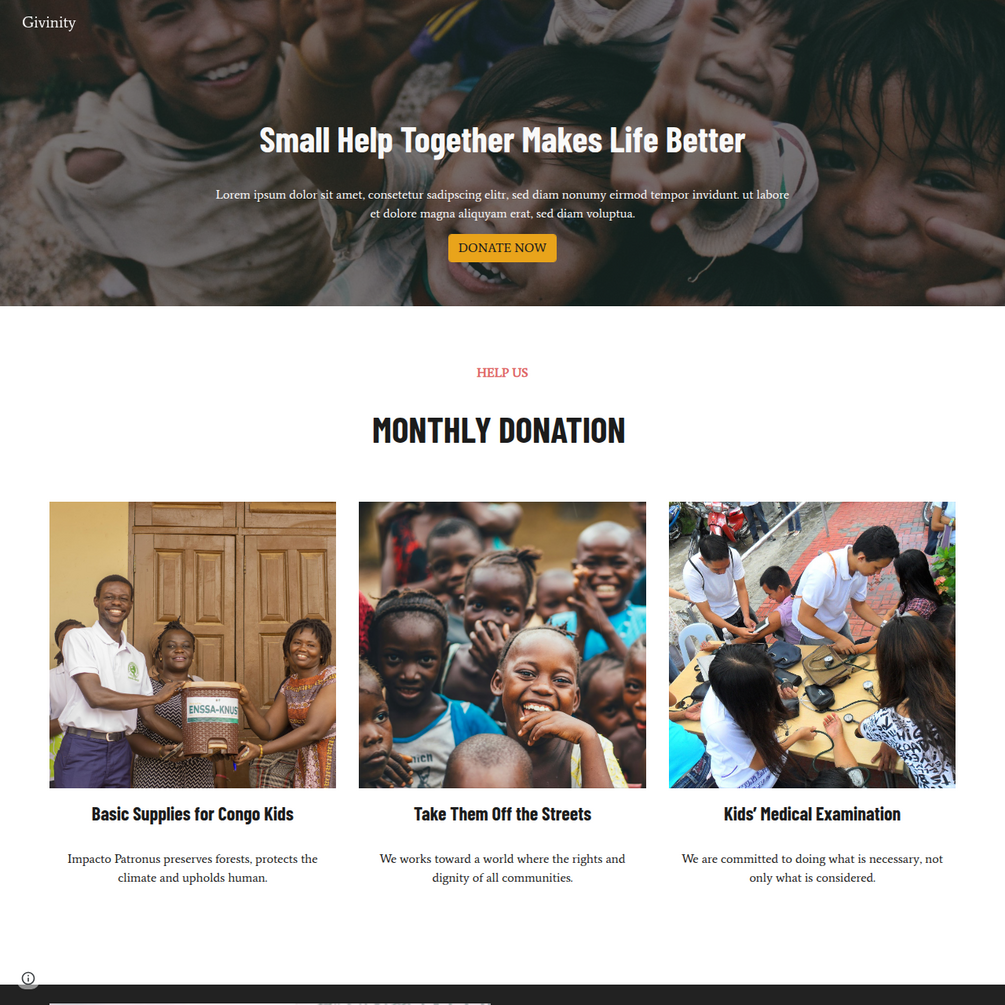Click the info icon at bottom left

(x=28, y=978)
